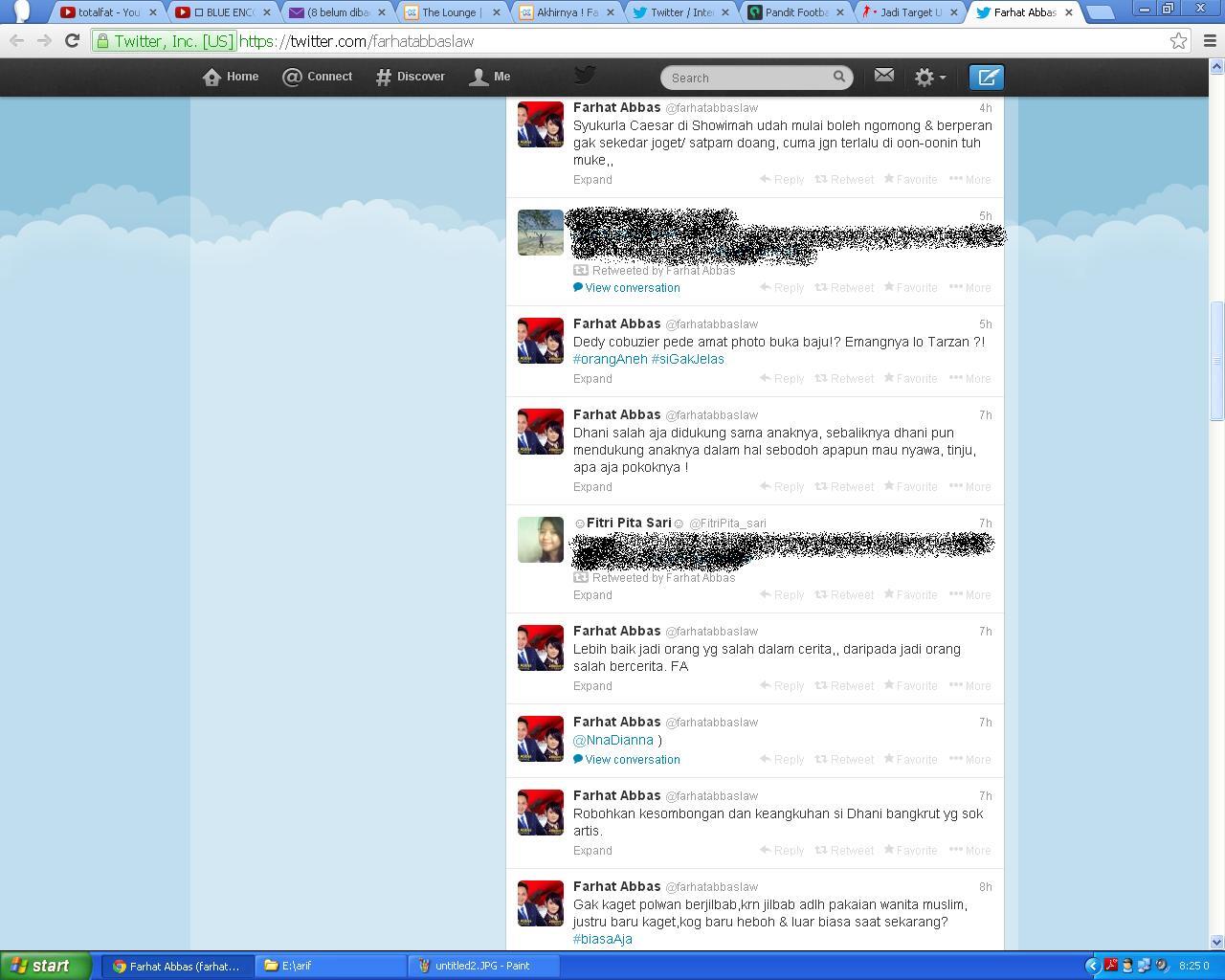Focus the Twitter search field
1225x980 pixels.
pyautogui.click(x=756, y=78)
